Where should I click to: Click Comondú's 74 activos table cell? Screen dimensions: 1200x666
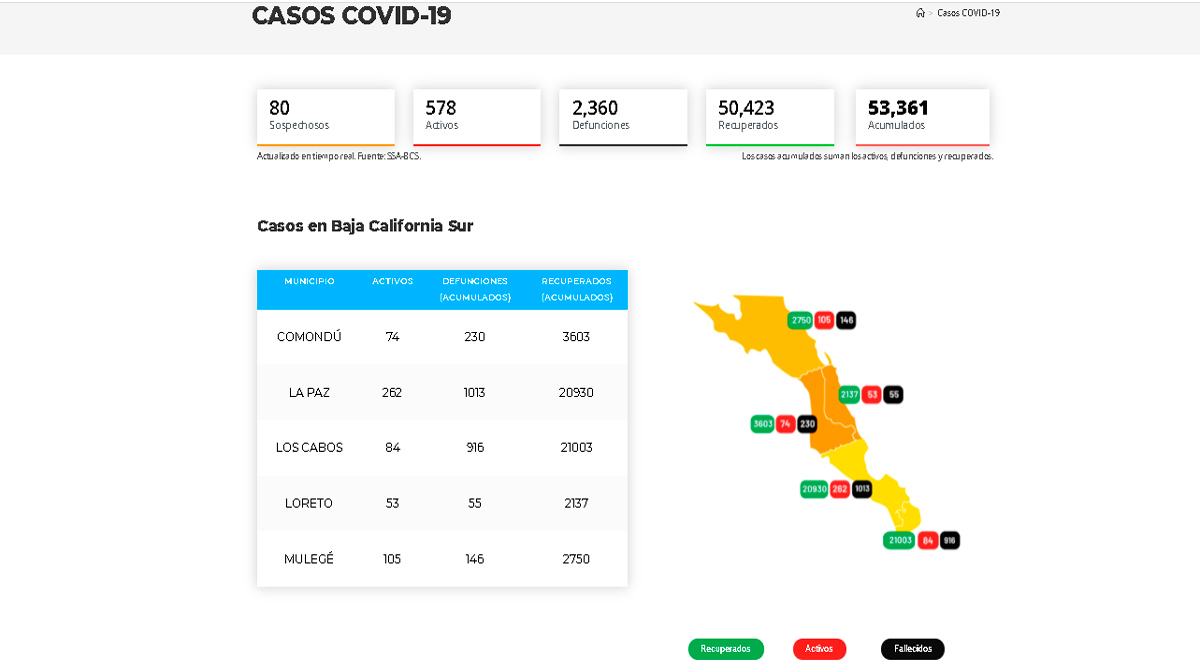click(x=392, y=337)
